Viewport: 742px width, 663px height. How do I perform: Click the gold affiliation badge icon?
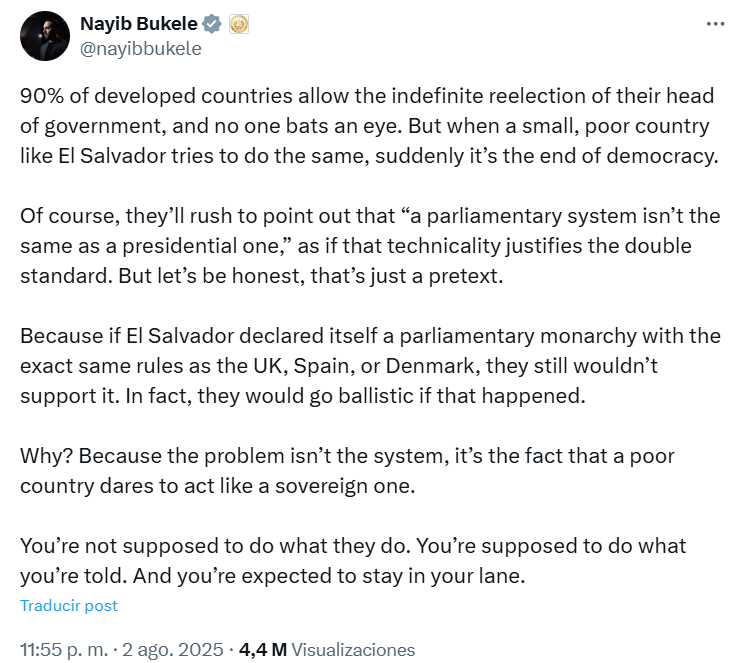(239, 23)
